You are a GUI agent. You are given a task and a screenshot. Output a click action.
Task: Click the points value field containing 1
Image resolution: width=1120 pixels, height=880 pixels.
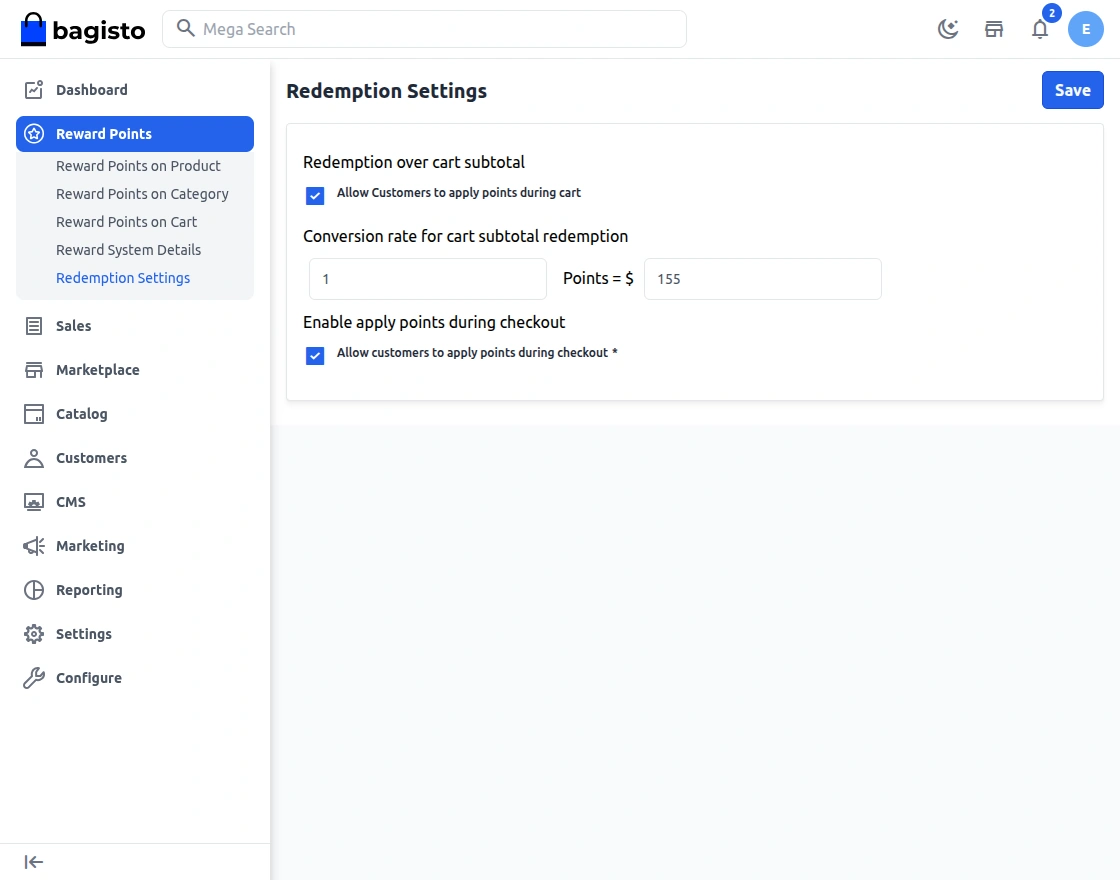coord(428,279)
